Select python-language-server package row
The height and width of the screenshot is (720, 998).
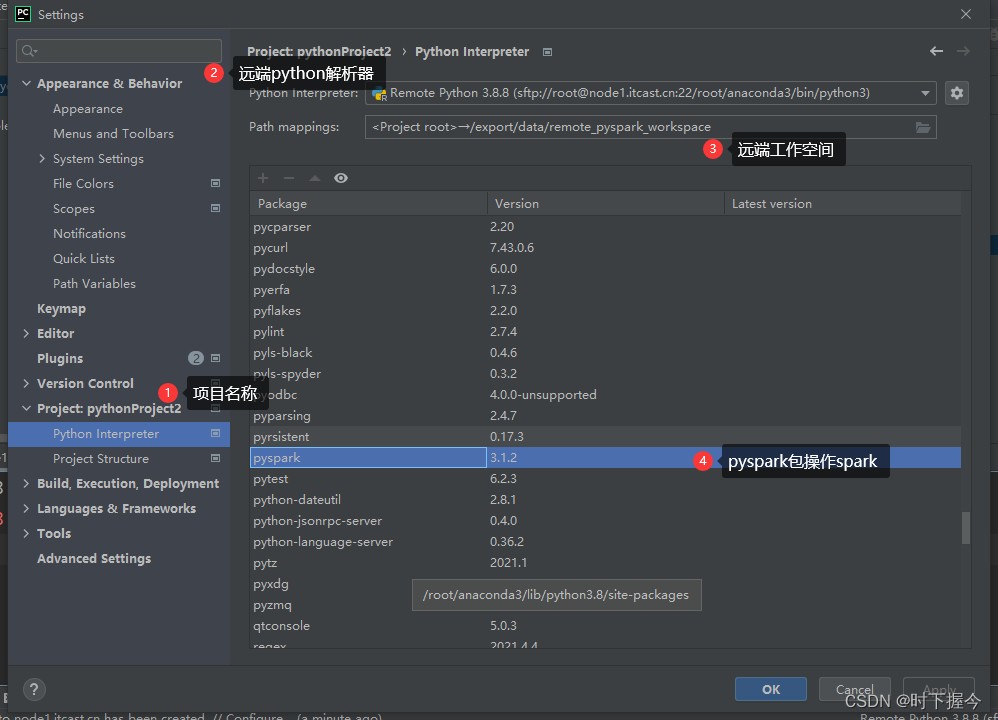click(605, 542)
